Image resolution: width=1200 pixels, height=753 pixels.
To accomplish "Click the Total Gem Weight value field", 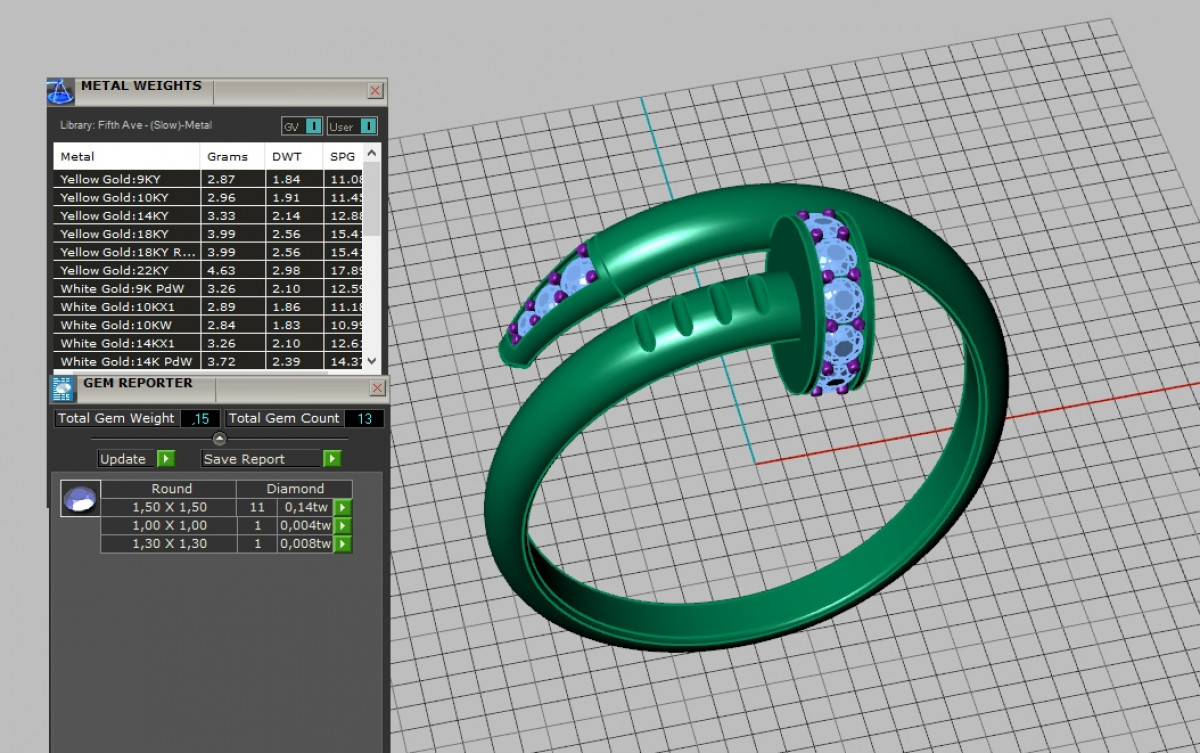I will coord(200,418).
